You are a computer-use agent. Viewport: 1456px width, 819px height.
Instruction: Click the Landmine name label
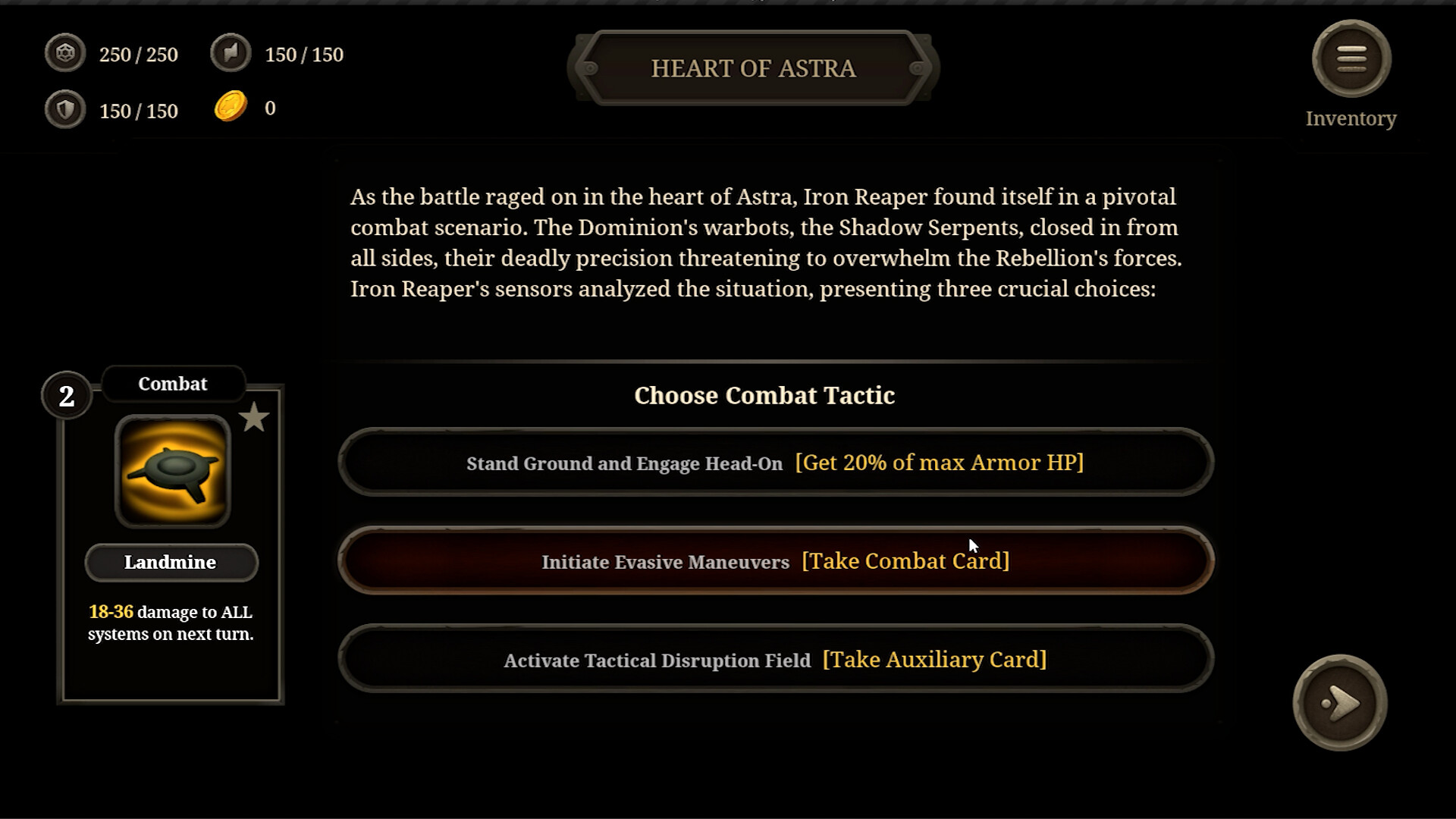(x=171, y=563)
